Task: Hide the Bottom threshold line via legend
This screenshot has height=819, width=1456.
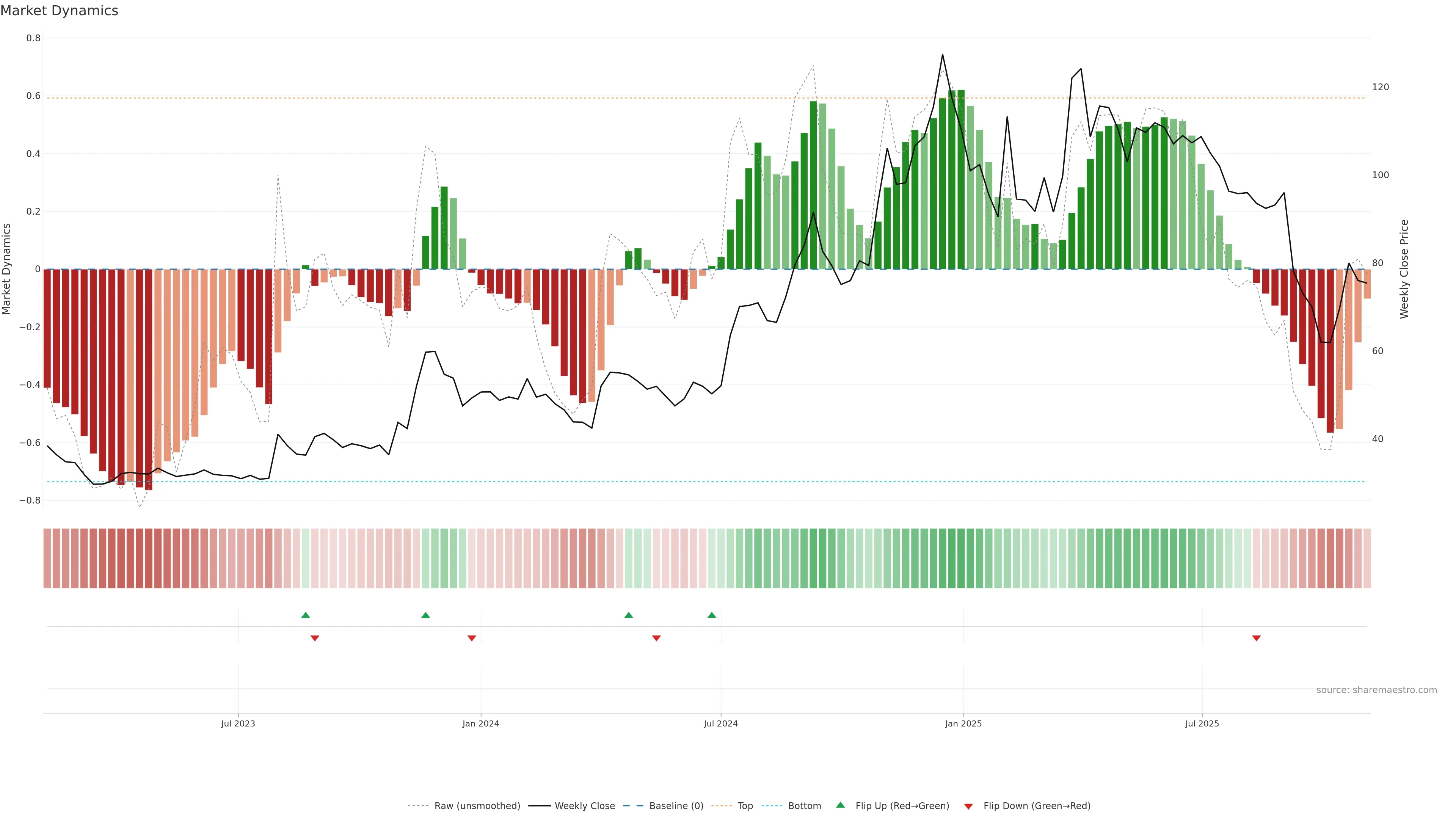Action: pyautogui.click(x=804, y=806)
